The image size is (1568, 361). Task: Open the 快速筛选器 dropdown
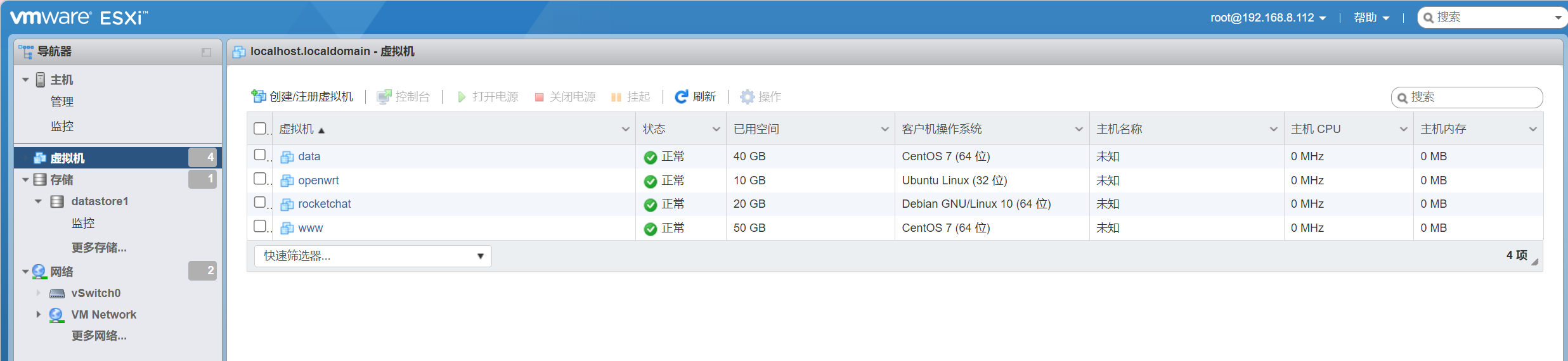point(373,256)
